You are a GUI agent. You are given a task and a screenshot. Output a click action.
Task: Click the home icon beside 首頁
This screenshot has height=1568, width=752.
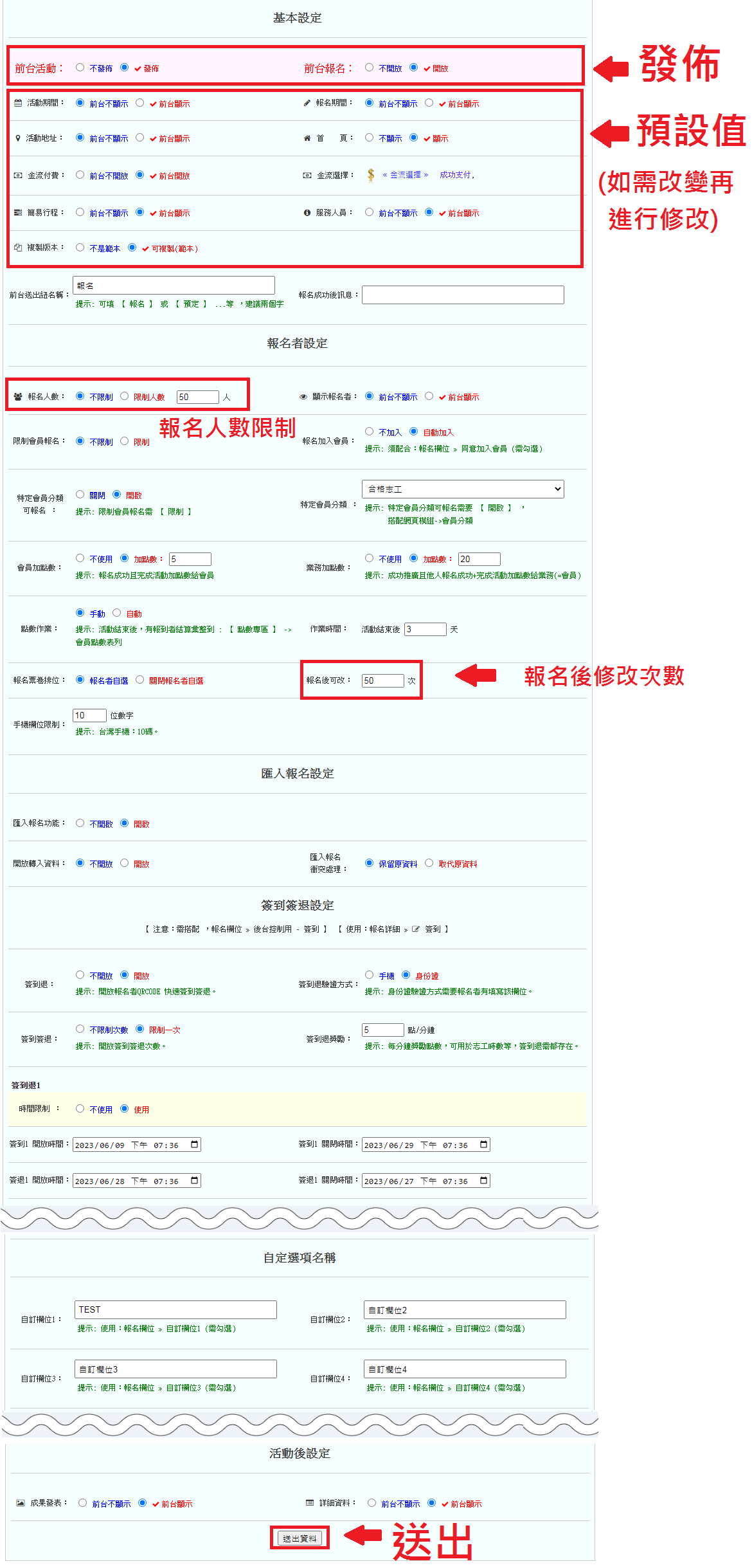click(x=307, y=138)
